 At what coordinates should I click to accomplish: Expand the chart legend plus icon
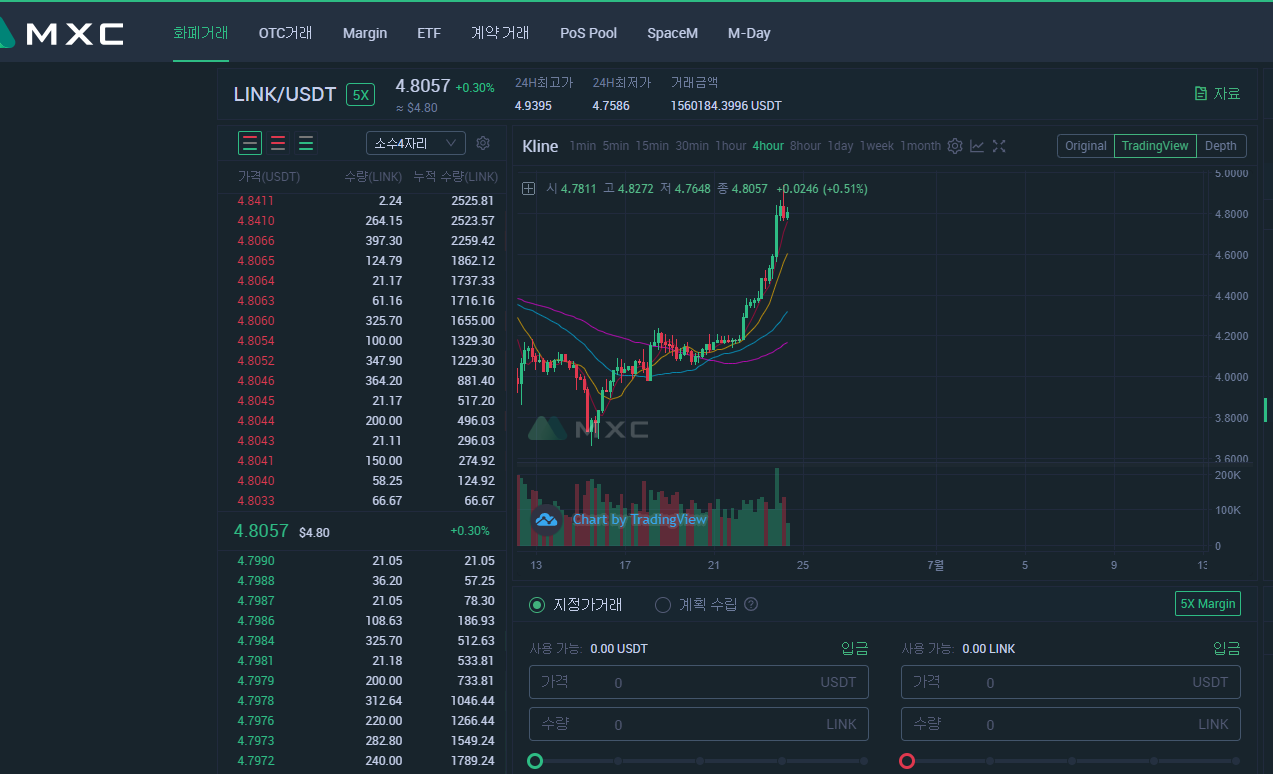click(x=529, y=188)
